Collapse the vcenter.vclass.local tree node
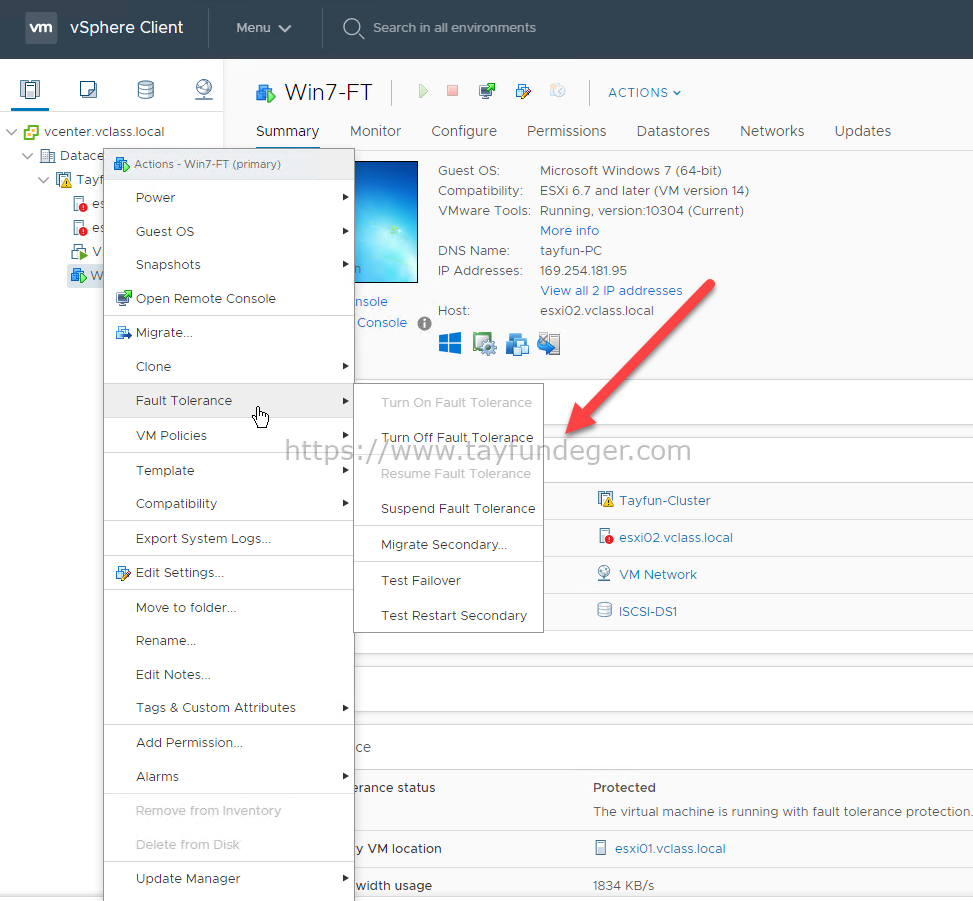 [11, 132]
